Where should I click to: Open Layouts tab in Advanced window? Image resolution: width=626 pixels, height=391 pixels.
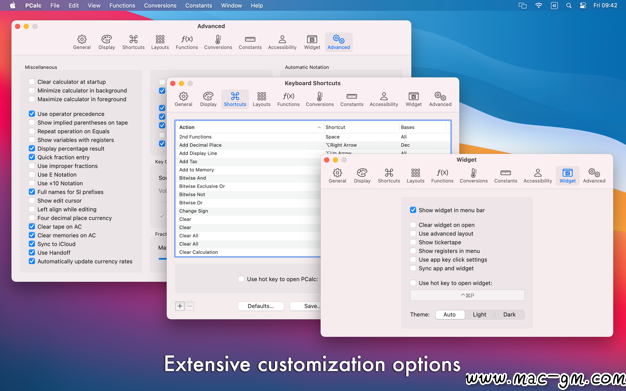tap(160, 42)
